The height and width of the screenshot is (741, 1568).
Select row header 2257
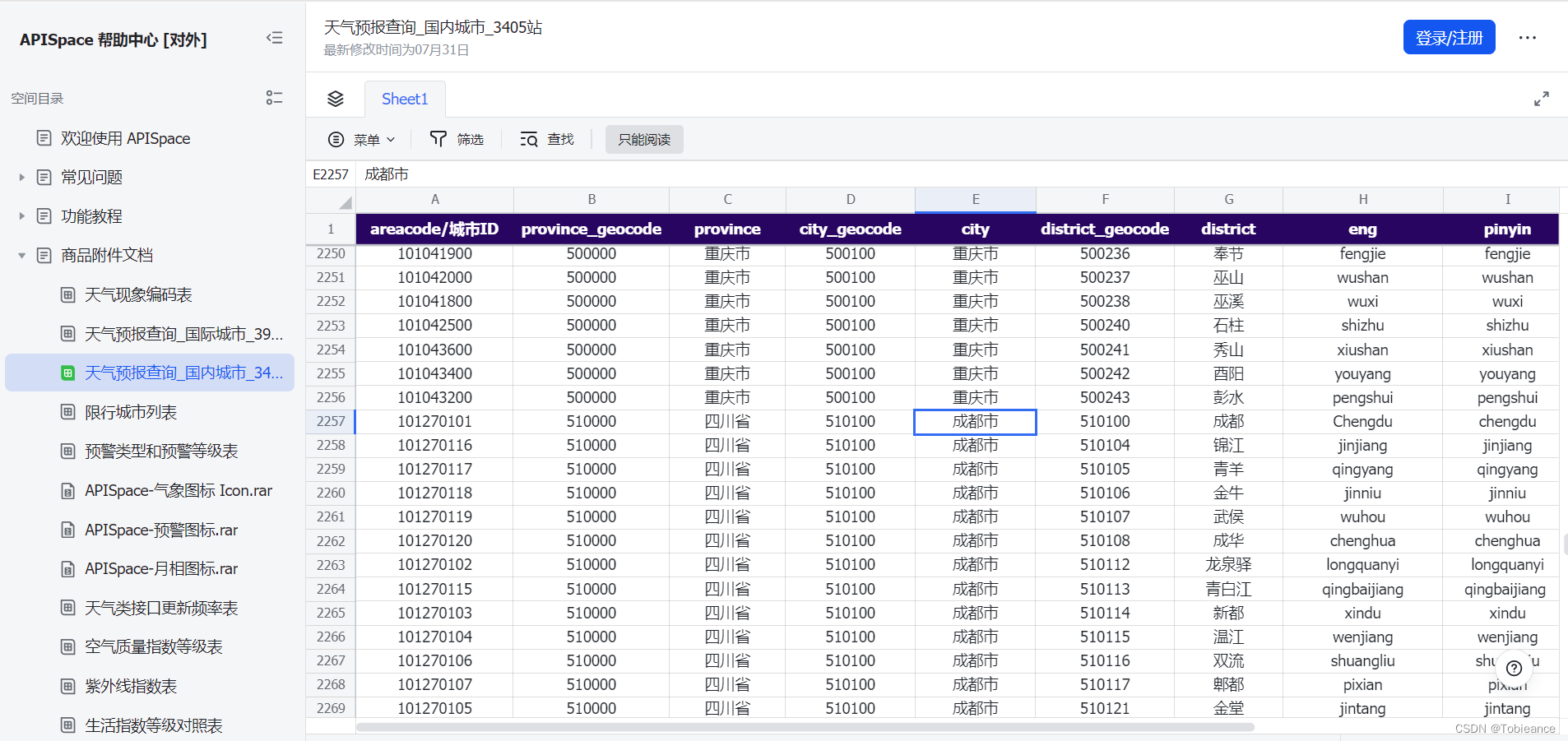[x=331, y=421]
